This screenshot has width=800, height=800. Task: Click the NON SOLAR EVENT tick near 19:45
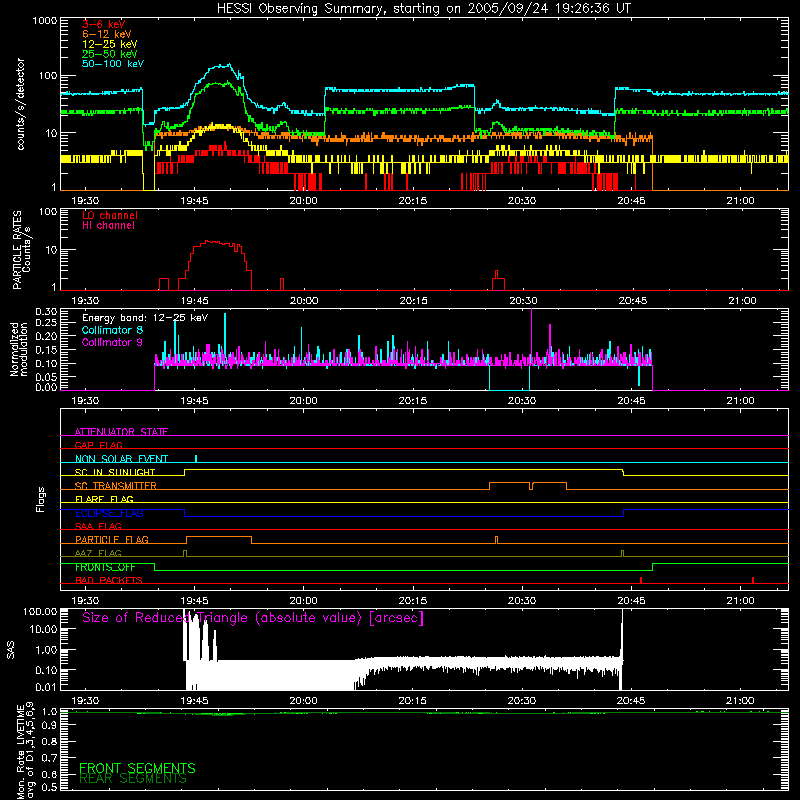tap(196, 458)
